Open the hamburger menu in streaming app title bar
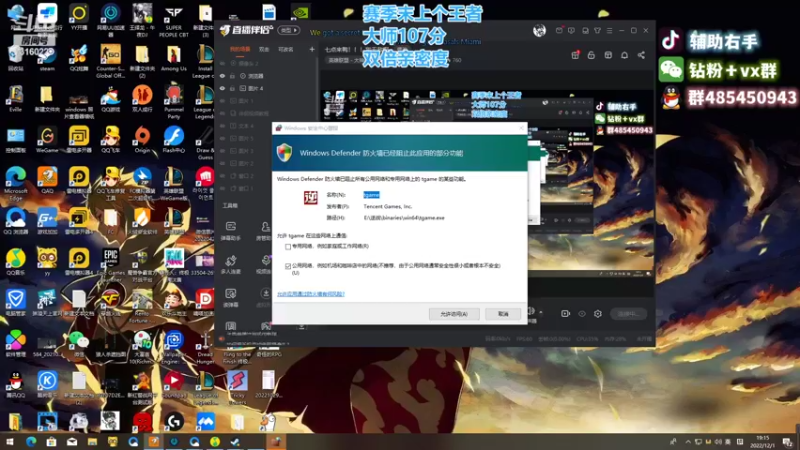The height and width of the screenshot is (450, 800). point(609,31)
